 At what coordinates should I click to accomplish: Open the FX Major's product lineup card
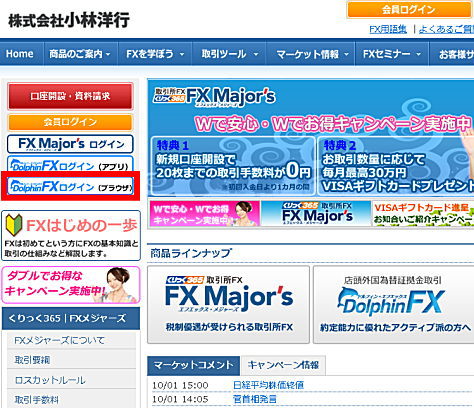[229, 304]
